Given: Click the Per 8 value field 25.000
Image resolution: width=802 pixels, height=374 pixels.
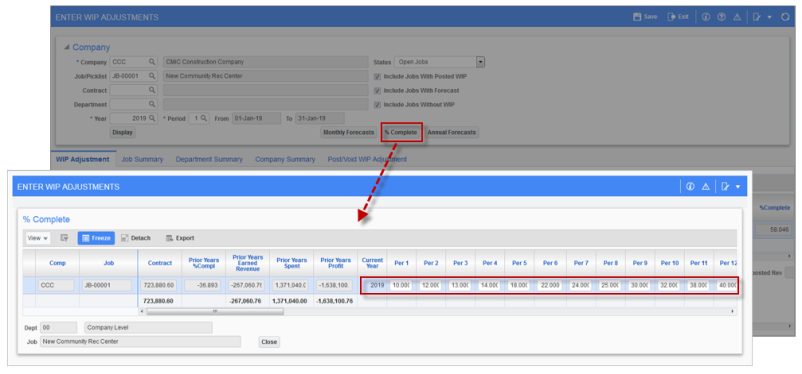Looking at the screenshot, I should point(610,285).
